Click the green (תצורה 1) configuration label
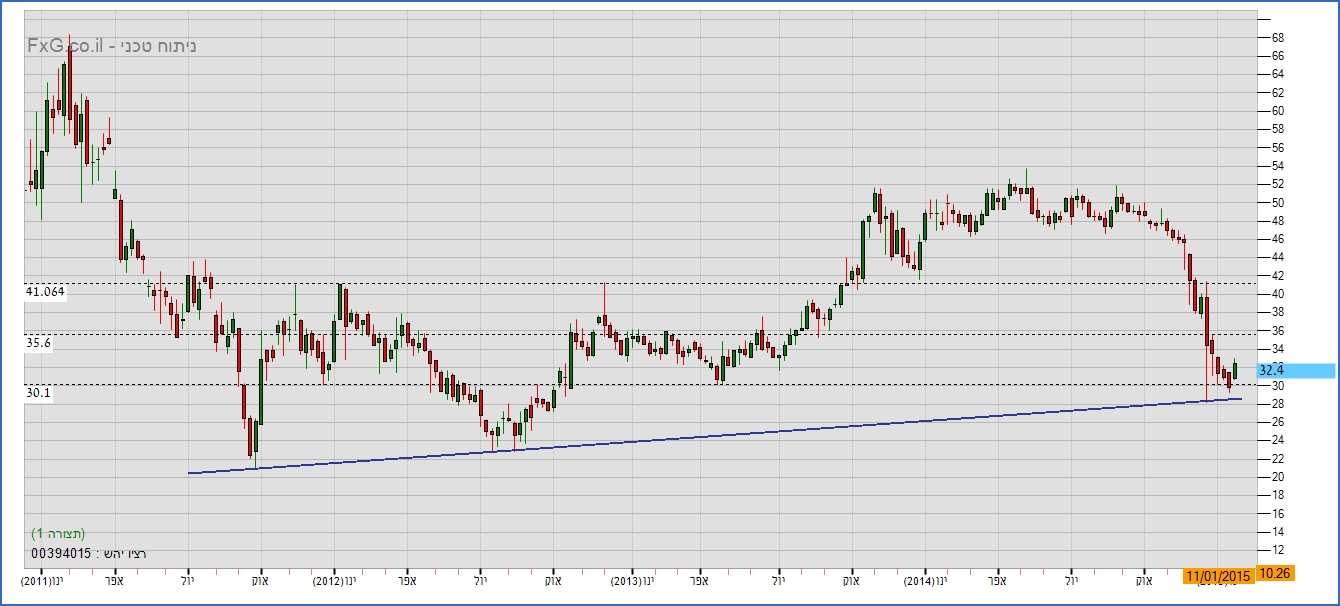Viewport: 1340px width, 606px height. coord(58,533)
